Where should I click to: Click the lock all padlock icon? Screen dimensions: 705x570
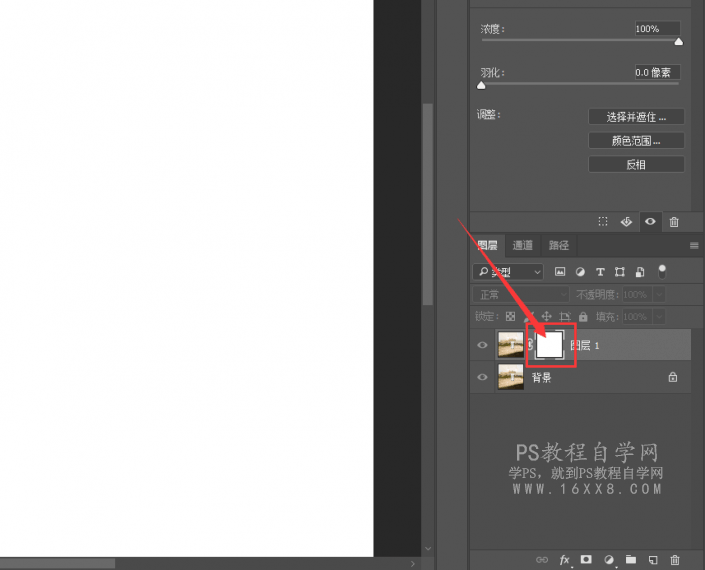point(583,316)
